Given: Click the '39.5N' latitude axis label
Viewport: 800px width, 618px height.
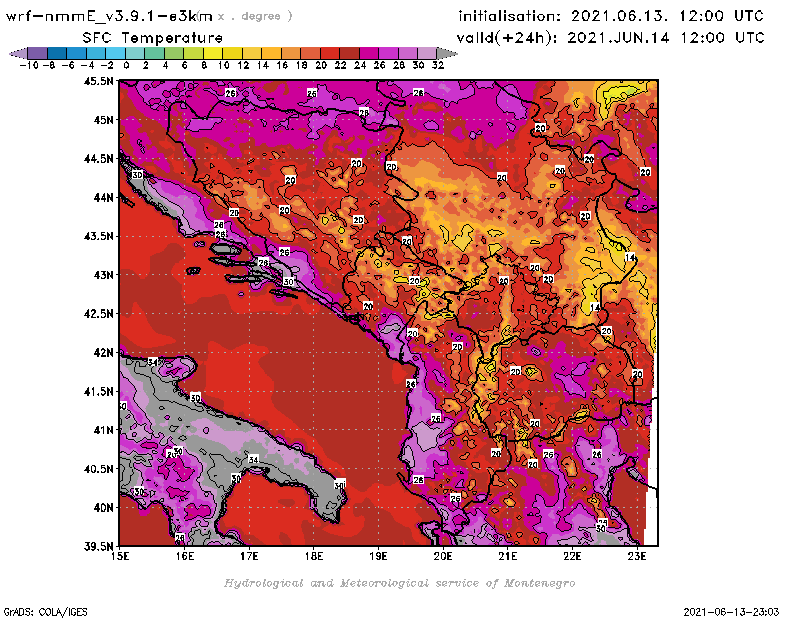Looking at the screenshot, I should click(x=98, y=546).
